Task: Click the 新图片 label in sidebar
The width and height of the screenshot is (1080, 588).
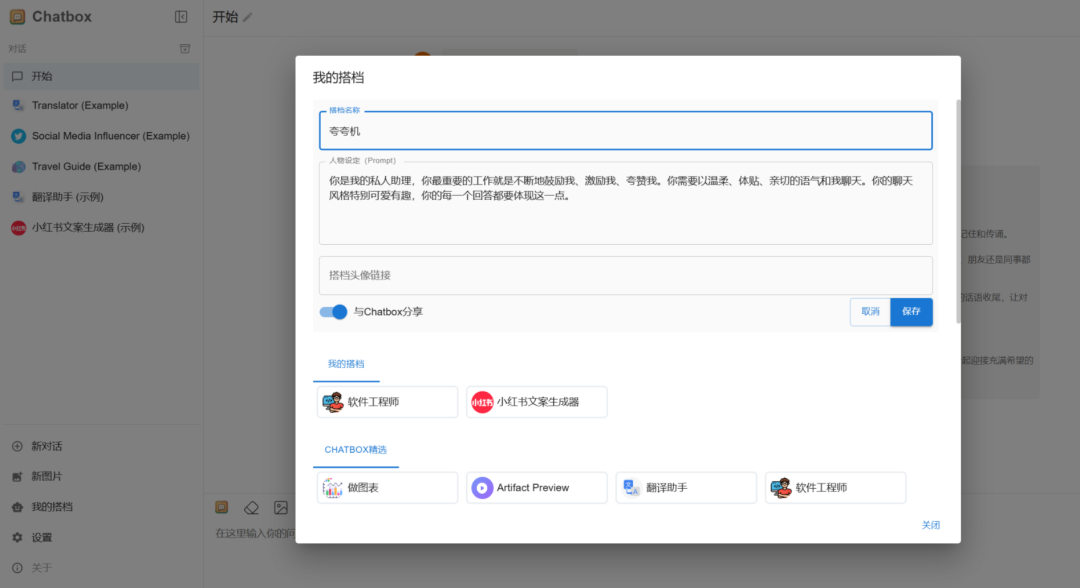Action: click(x=47, y=476)
